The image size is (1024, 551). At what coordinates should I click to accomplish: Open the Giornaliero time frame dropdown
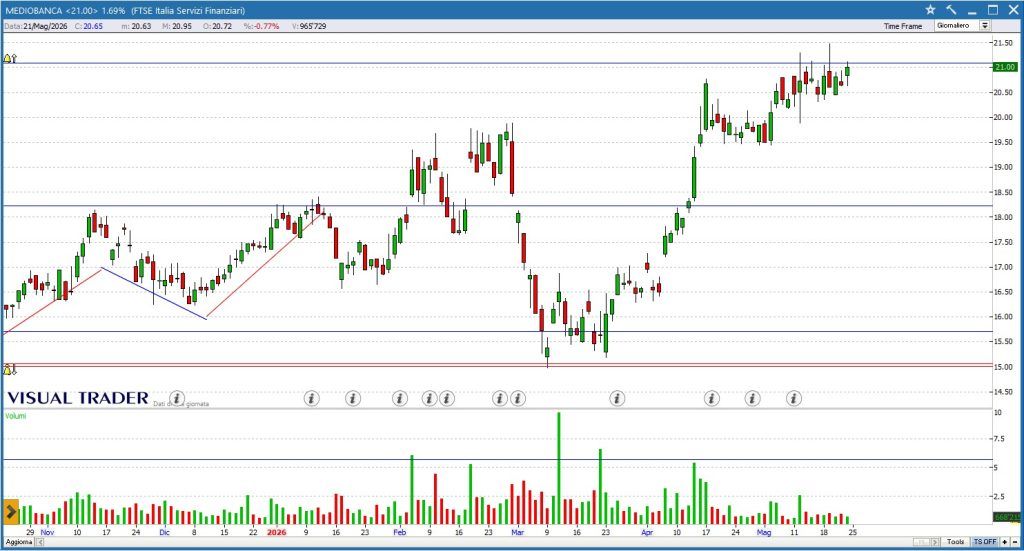click(984, 25)
